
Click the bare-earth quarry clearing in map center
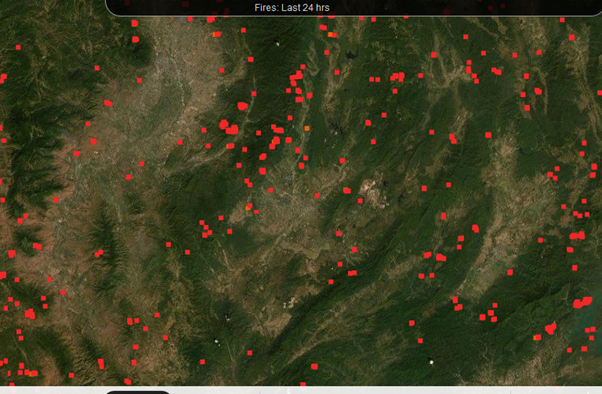[373, 193]
